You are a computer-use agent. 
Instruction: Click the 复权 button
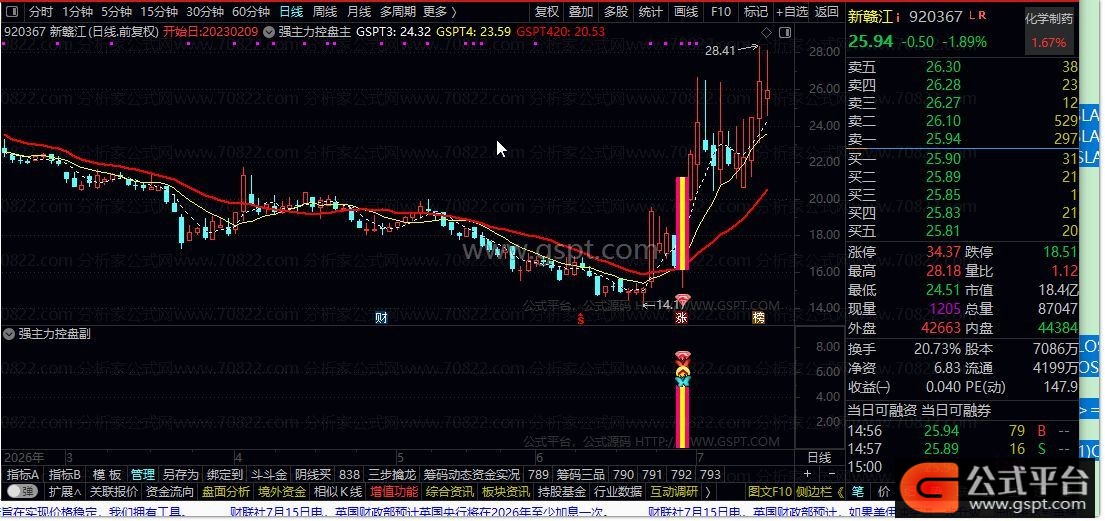[546, 11]
